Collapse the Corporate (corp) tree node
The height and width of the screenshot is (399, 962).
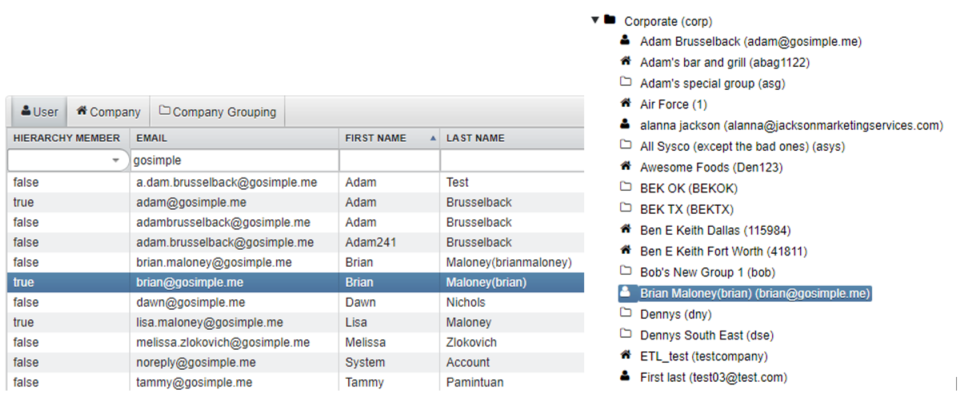click(x=595, y=20)
